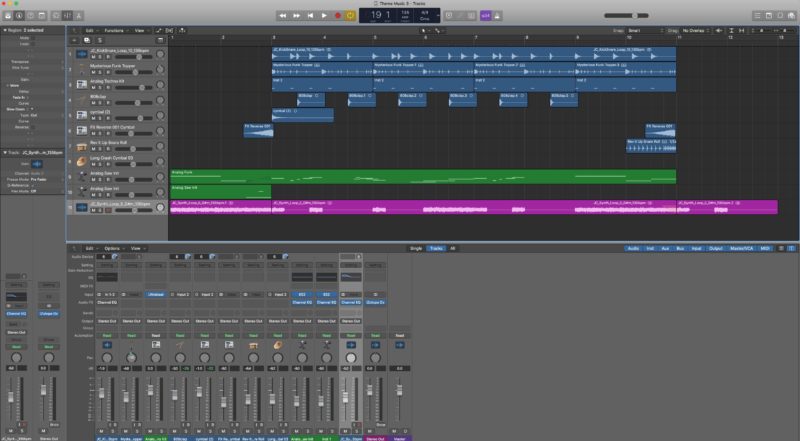Open the Snap mode dropdown set to Smart
Screen dimensions: 800x441
click(x=645, y=31)
